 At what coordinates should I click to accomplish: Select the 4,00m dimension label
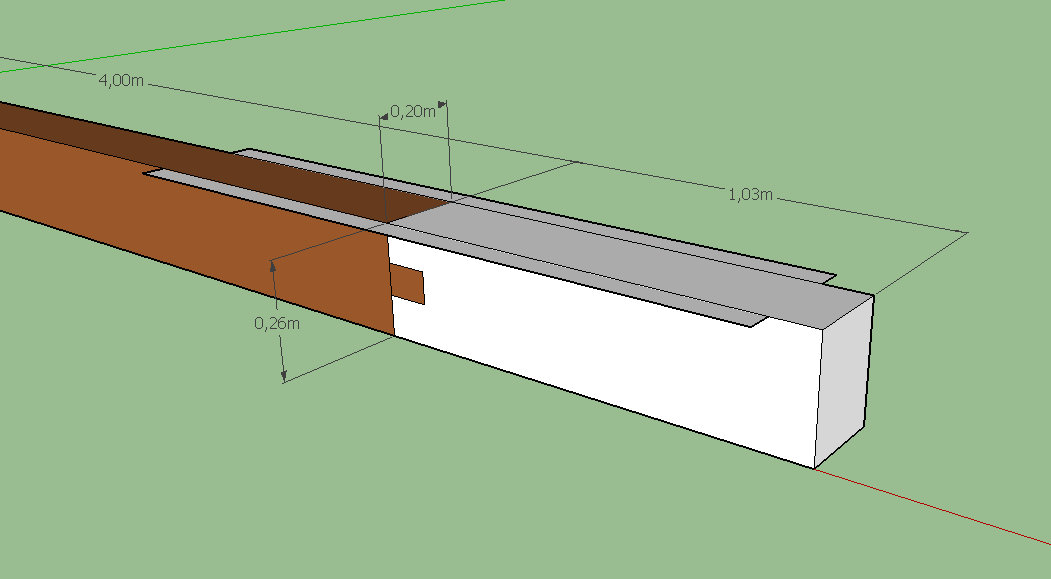click(121, 80)
